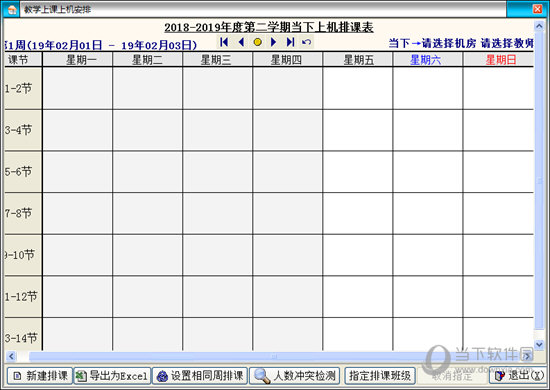Click the undo return arrow icon
The image size is (550, 390).
click(x=307, y=42)
